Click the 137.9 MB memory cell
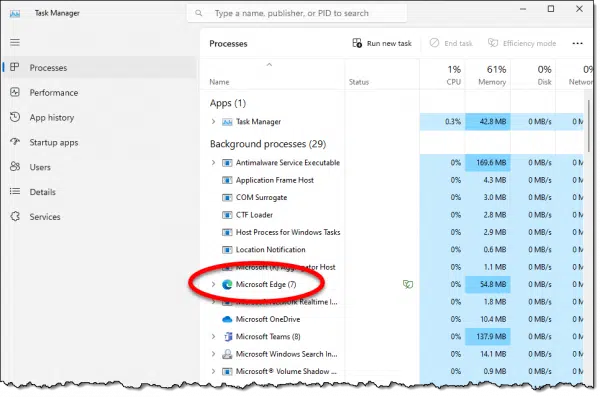Viewport: 600px width, 397px height. 488,336
